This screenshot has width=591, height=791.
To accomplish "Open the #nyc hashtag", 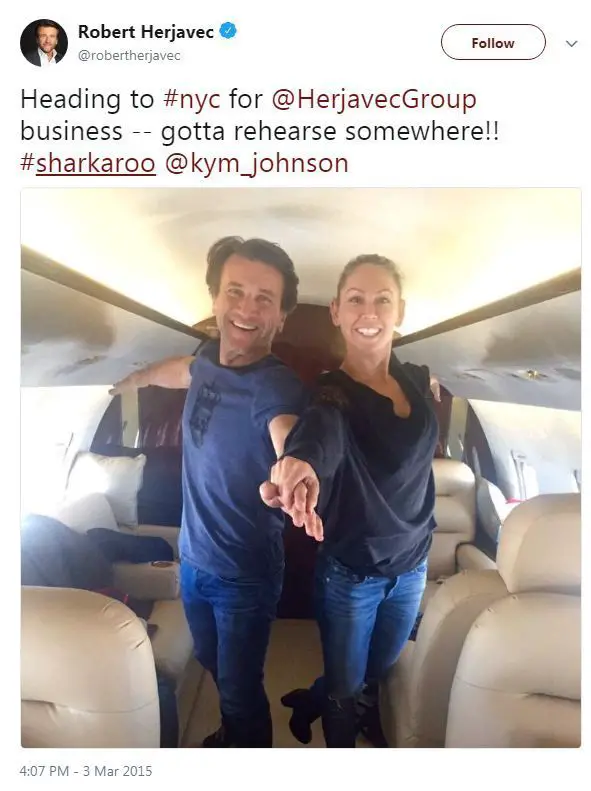I will 192,99.
